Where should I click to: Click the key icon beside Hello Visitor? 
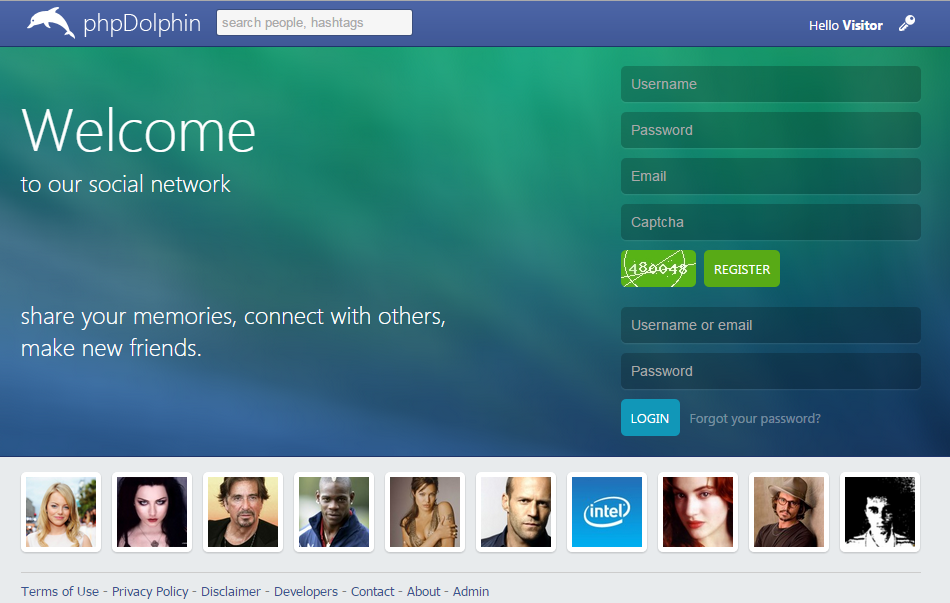pyautogui.click(x=906, y=24)
